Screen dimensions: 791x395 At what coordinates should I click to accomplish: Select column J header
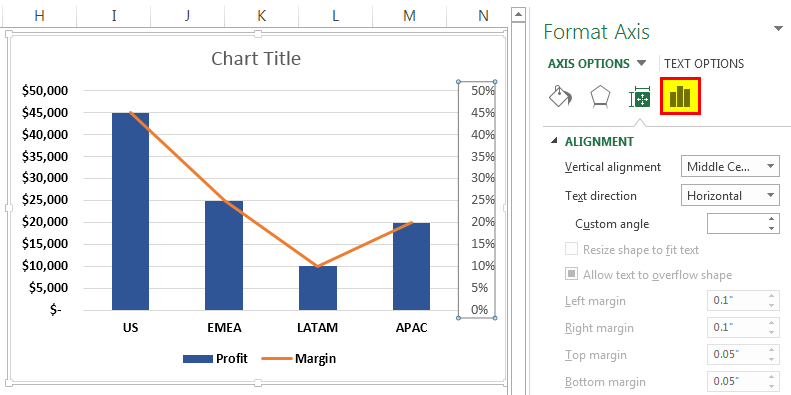(187, 16)
